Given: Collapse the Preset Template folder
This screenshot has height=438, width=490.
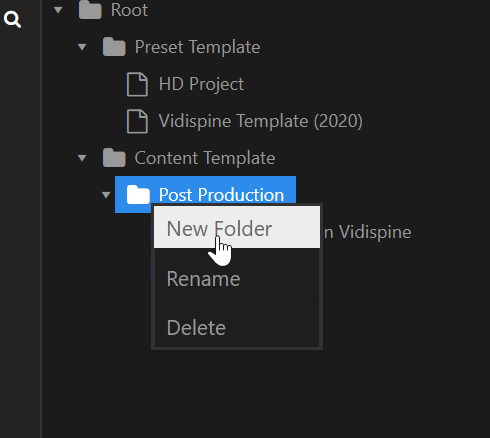Looking at the screenshot, I should (x=82, y=47).
